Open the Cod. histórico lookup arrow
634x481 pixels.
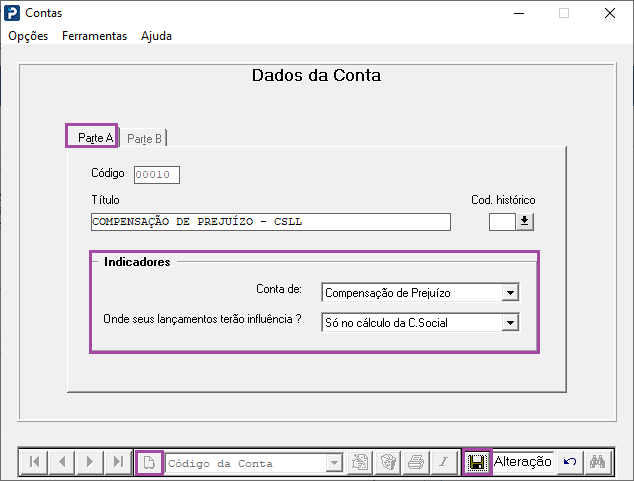pyautogui.click(x=524, y=222)
